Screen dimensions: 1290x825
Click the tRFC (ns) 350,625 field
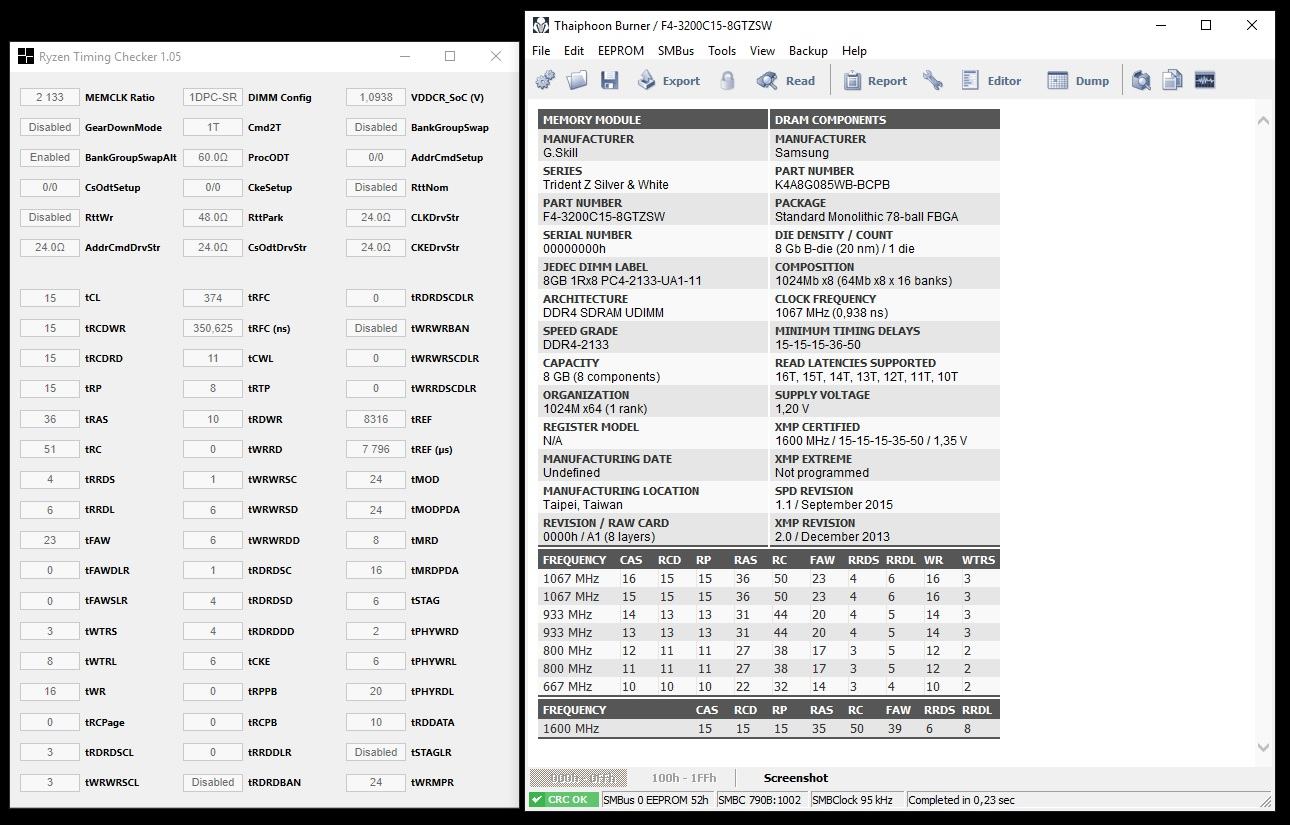[213, 328]
